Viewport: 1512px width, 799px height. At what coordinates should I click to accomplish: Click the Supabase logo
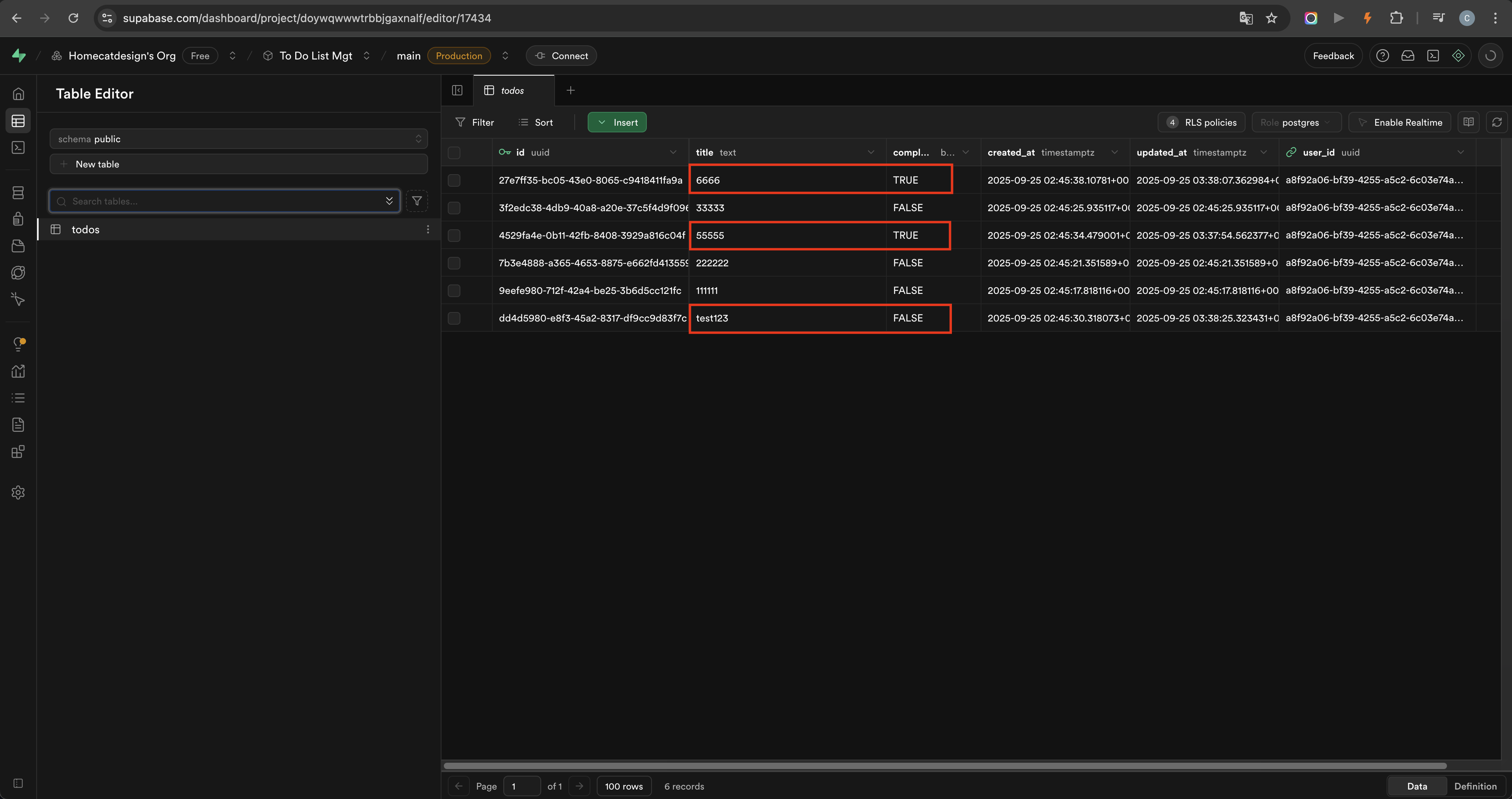tap(19, 56)
